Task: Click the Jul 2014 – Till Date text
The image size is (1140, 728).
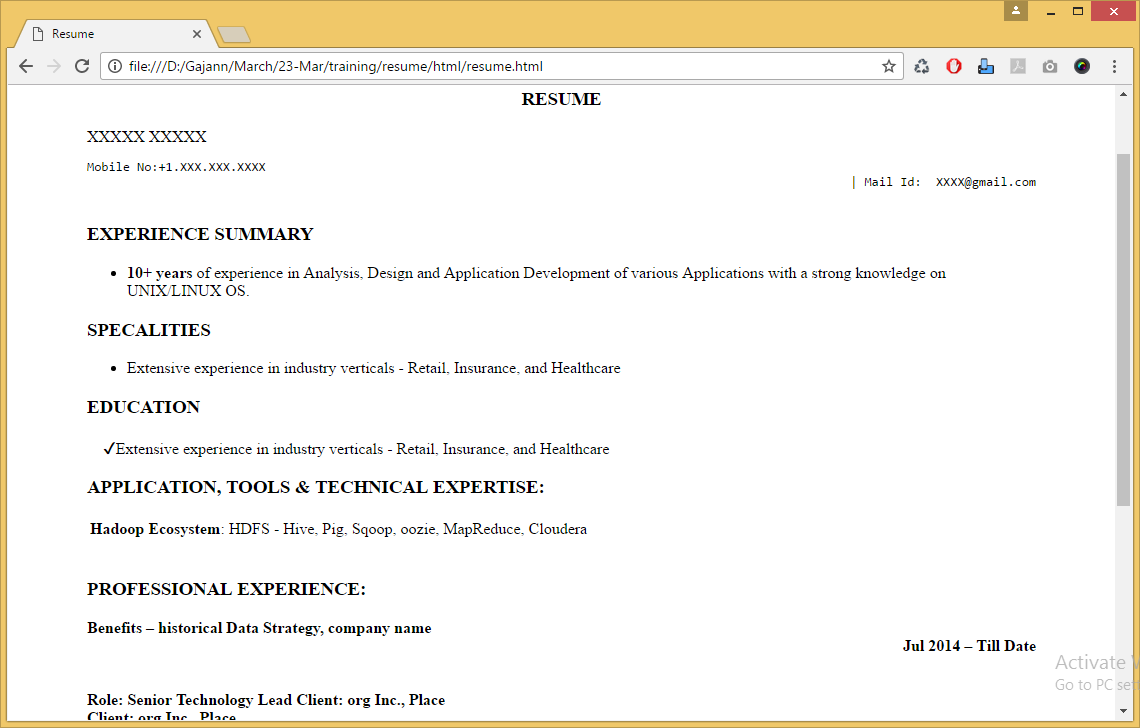Action: [x=969, y=646]
